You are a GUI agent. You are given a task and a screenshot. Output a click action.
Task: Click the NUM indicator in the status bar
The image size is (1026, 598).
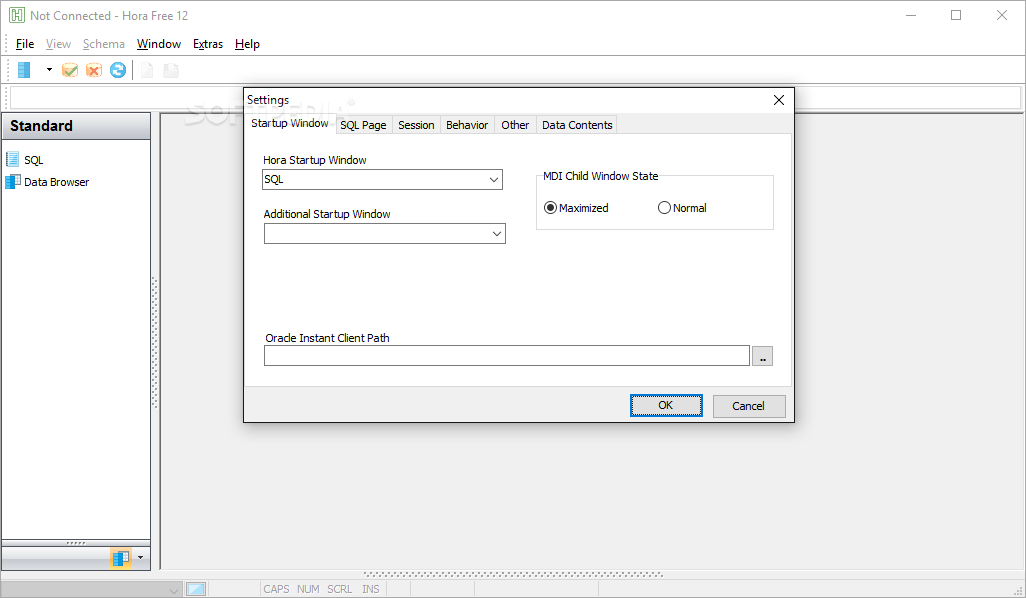pos(308,589)
